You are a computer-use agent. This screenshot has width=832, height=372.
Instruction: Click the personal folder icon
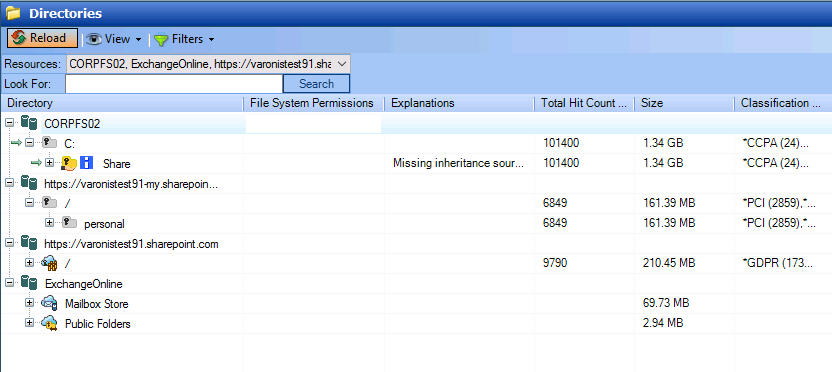70,223
